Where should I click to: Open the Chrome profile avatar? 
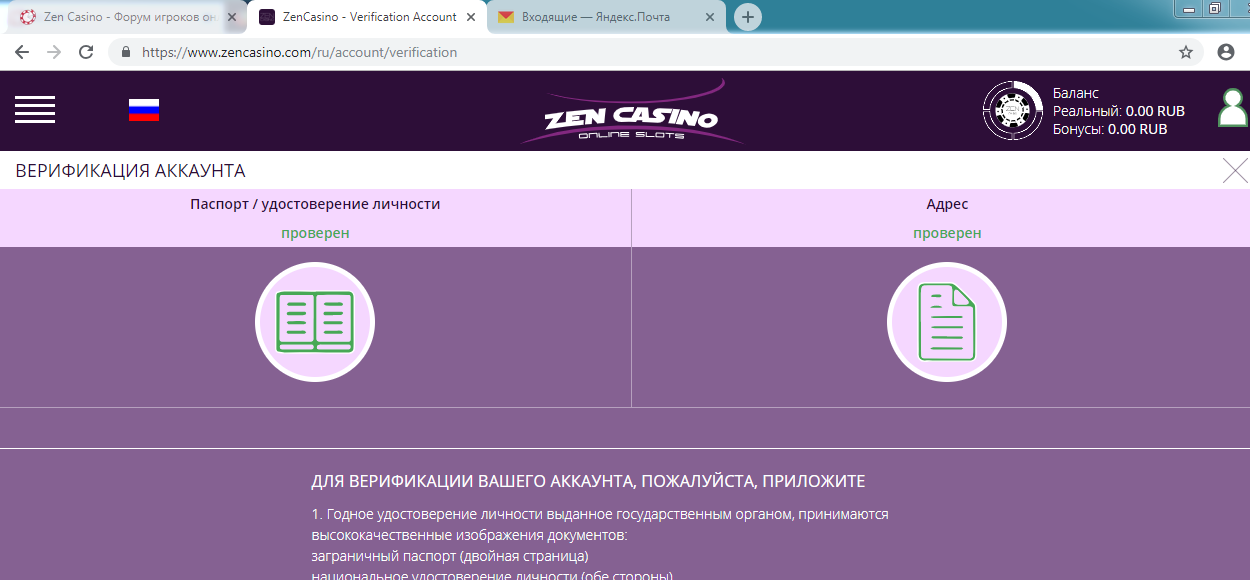coord(1226,52)
